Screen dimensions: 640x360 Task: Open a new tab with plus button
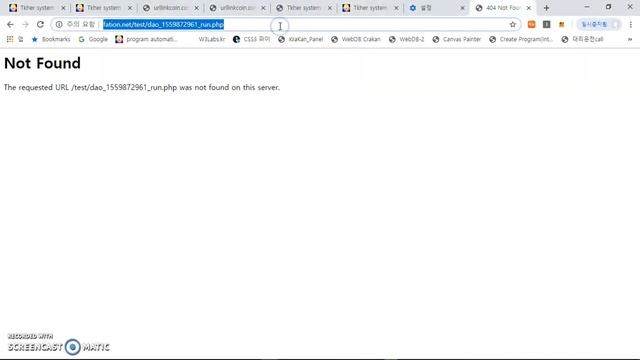547,8
